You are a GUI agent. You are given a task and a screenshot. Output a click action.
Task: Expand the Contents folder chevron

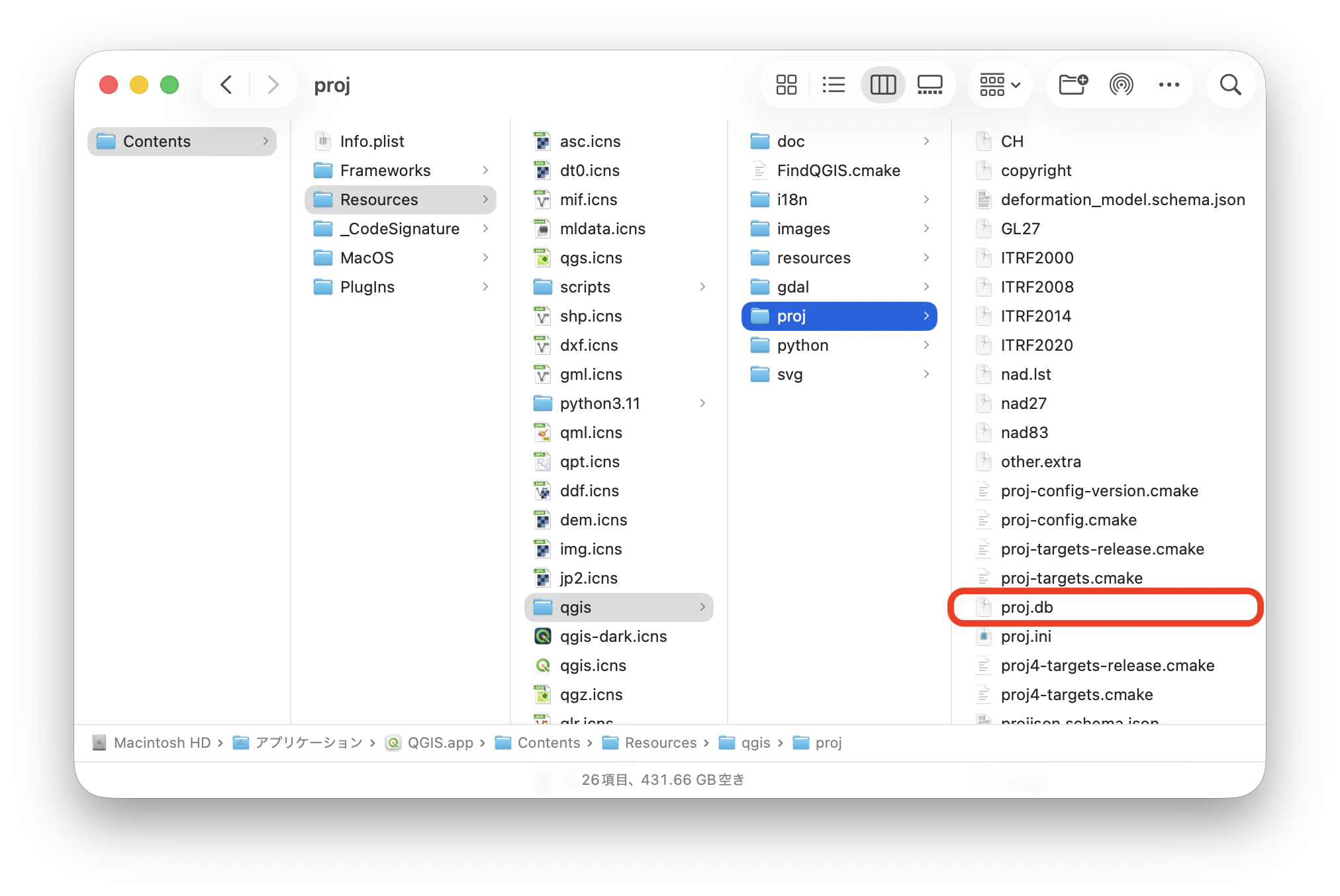pyautogui.click(x=265, y=142)
